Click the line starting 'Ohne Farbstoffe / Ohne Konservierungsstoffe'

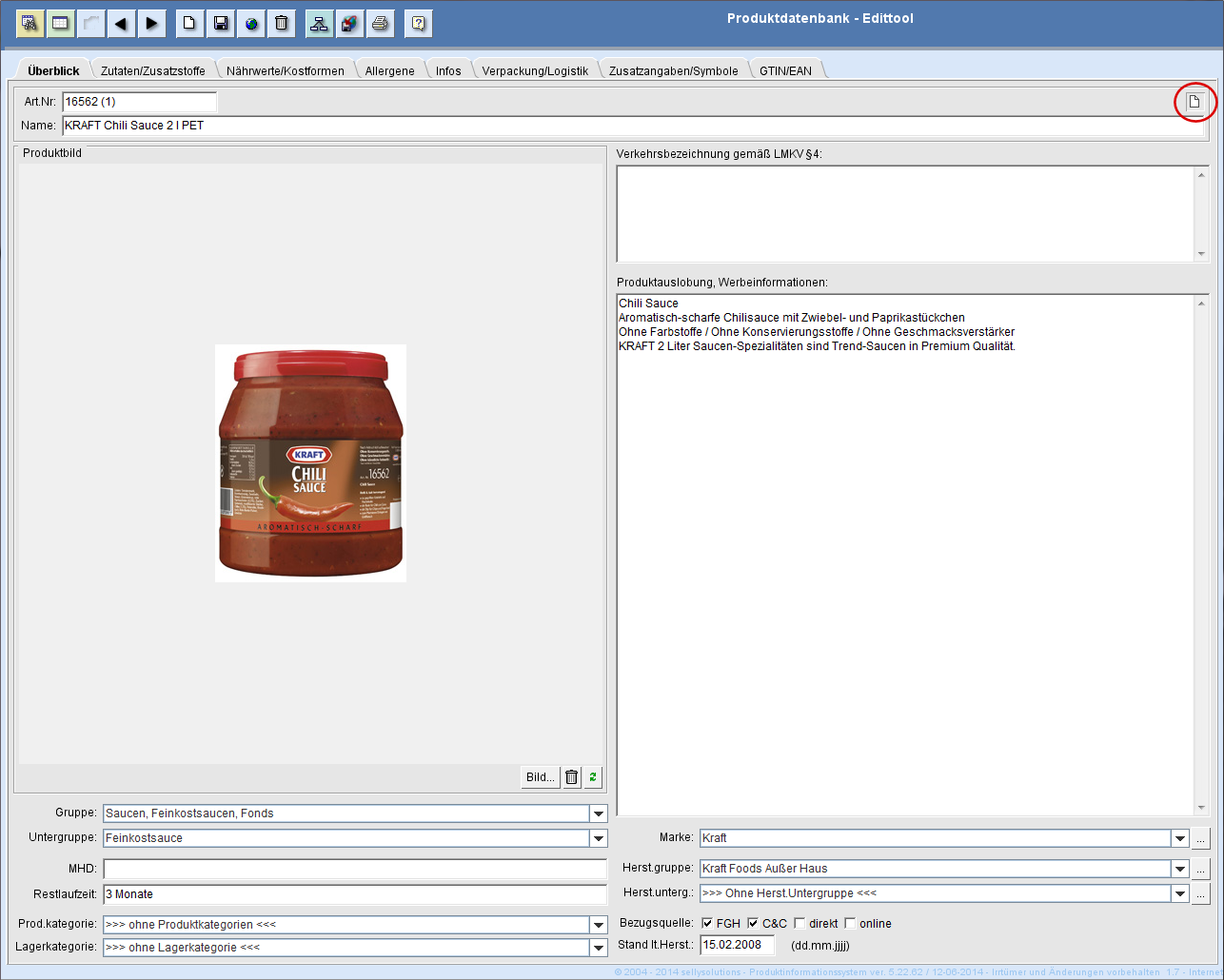pos(817,332)
